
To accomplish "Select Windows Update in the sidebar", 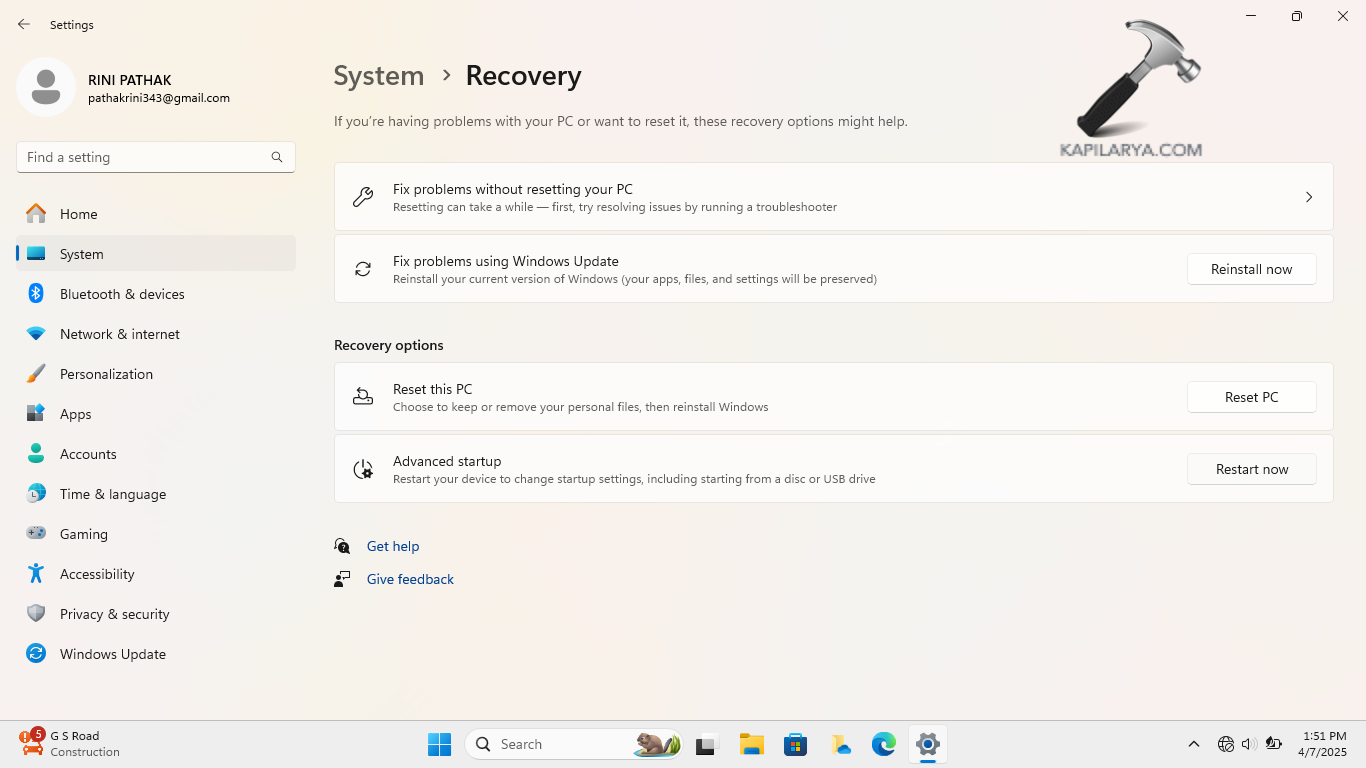I will pos(112,654).
